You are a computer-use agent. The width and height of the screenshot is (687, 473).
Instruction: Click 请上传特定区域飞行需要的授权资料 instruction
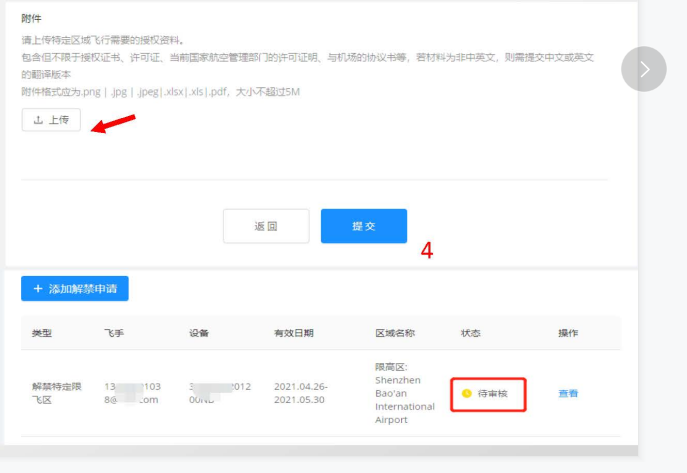click(103, 40)
